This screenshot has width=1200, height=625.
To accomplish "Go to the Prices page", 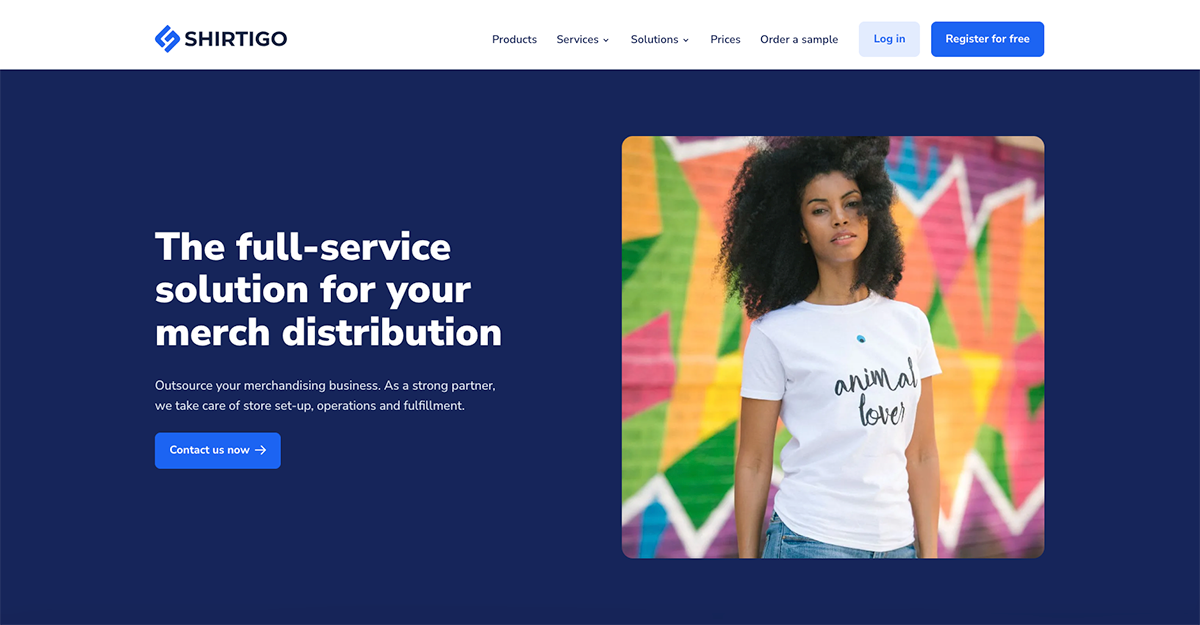I will pos(725,39).
